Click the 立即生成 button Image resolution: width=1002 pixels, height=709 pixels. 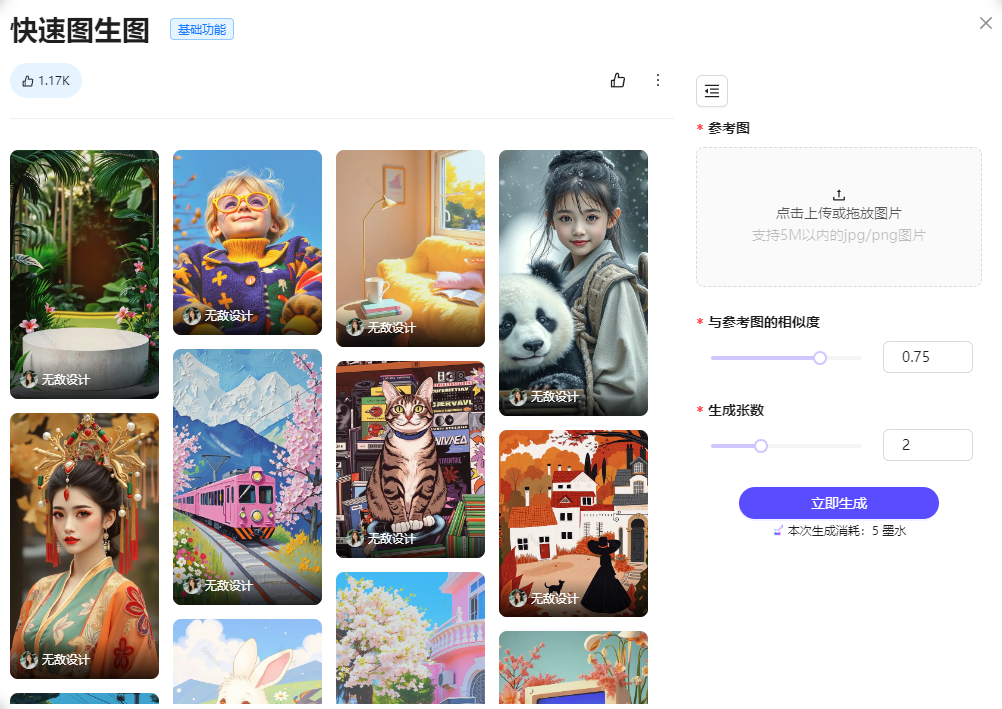[838, 503]
